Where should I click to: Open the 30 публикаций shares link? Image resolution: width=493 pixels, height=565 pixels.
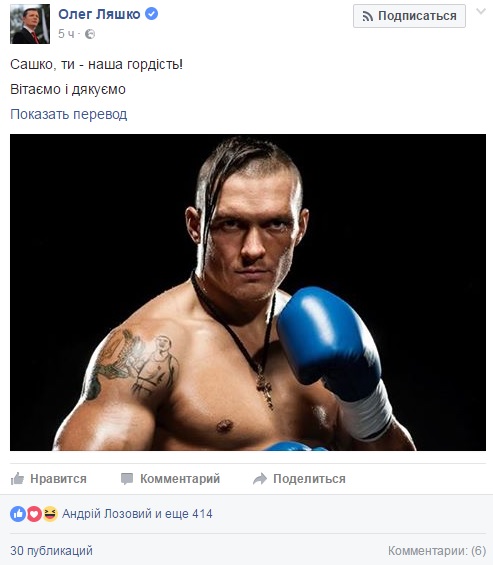pos(52,551)
